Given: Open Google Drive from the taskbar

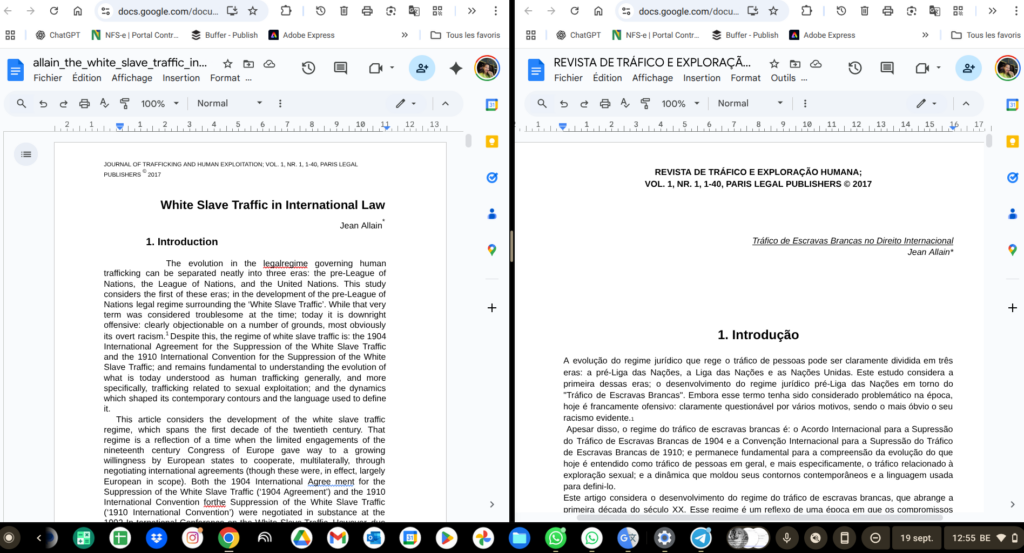Looking at the screenshot, I should pos(301,538).
